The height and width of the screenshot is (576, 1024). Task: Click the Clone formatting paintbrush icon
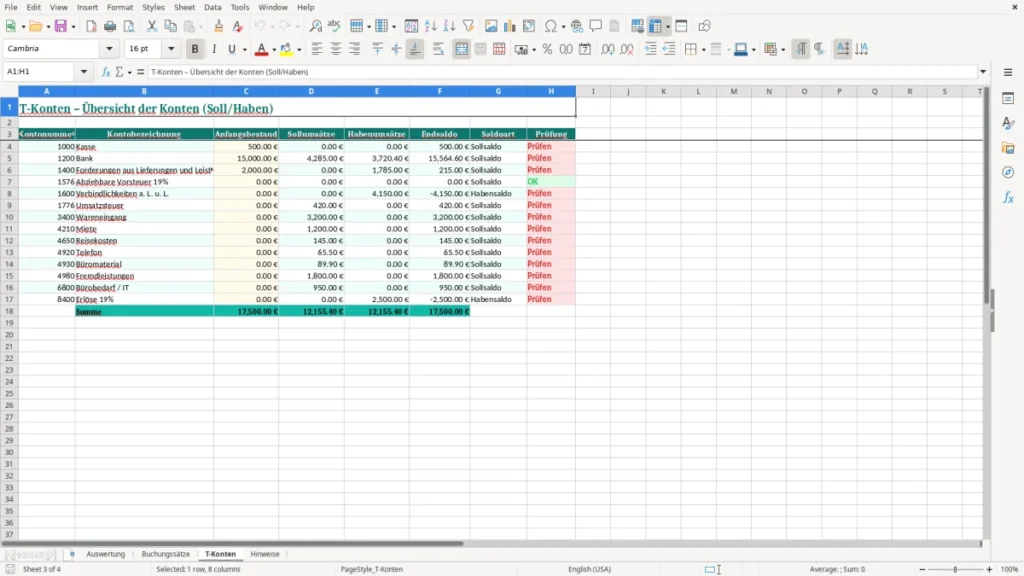(x=219, y=26)
